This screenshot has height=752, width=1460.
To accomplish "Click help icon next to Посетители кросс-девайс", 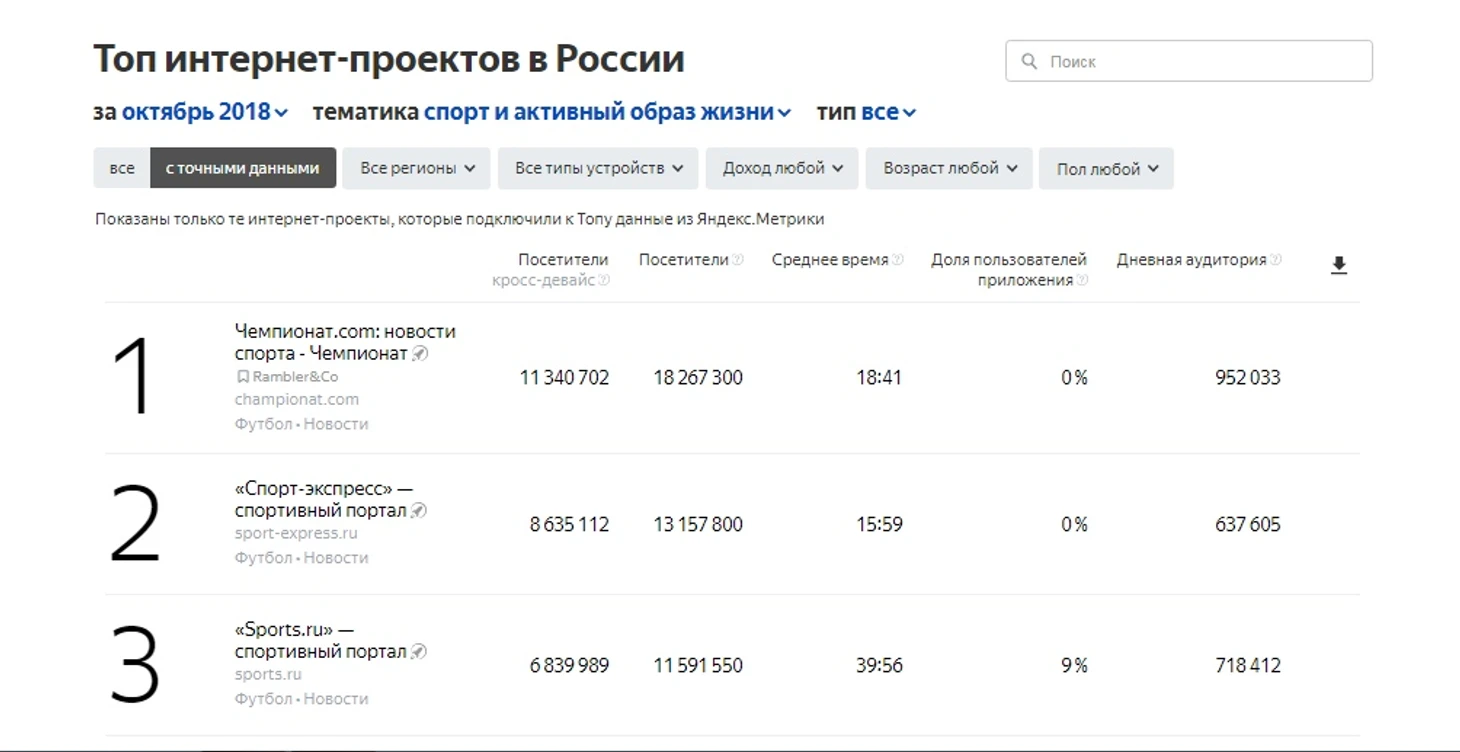I will point(604,280).
